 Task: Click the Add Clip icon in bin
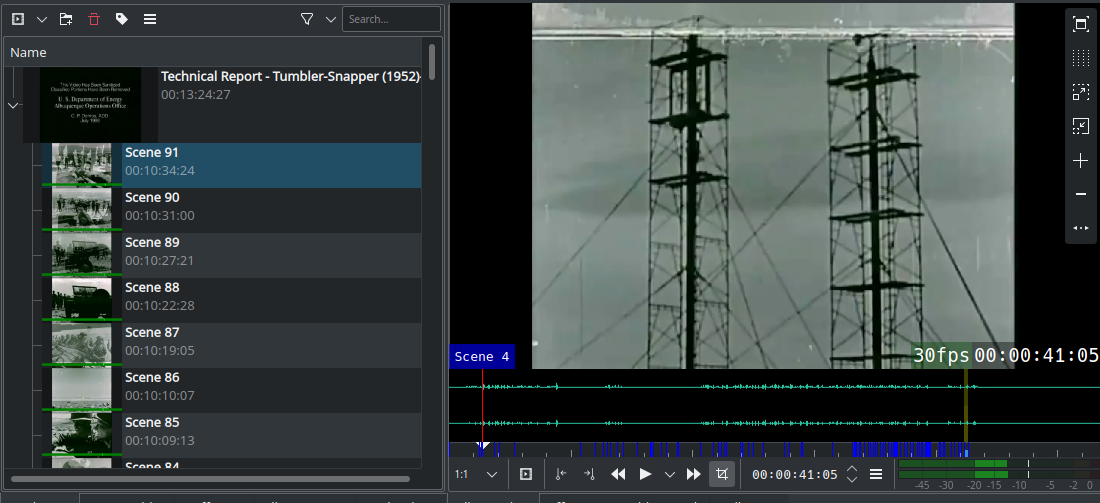18,19
